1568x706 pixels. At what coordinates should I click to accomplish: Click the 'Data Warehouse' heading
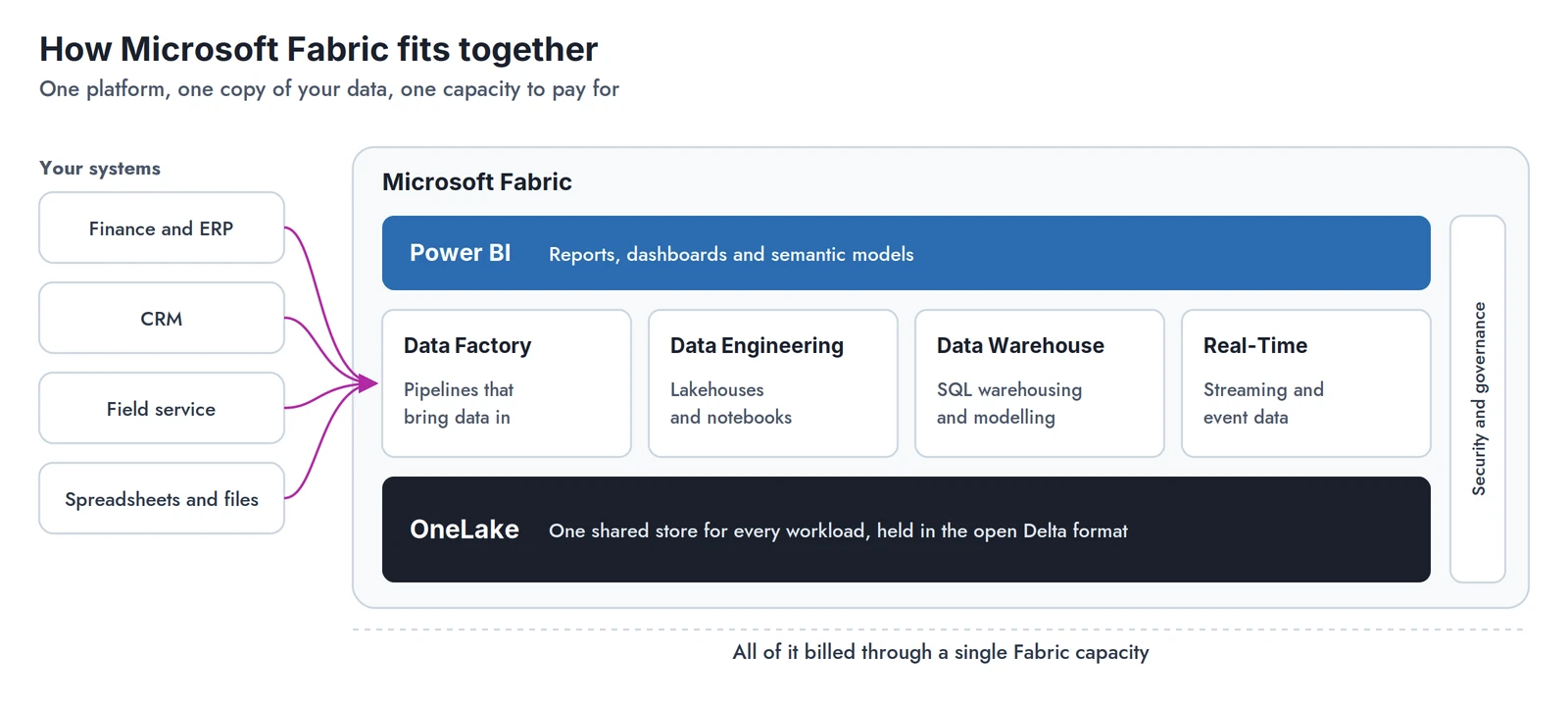pyautogui.click(x=1020, y=345)
